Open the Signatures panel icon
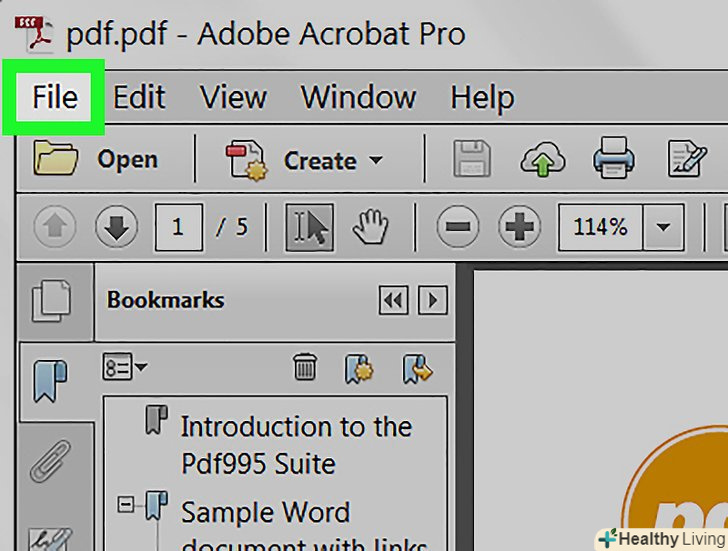Screen dimensions: 728x551 tap(50, 538)
